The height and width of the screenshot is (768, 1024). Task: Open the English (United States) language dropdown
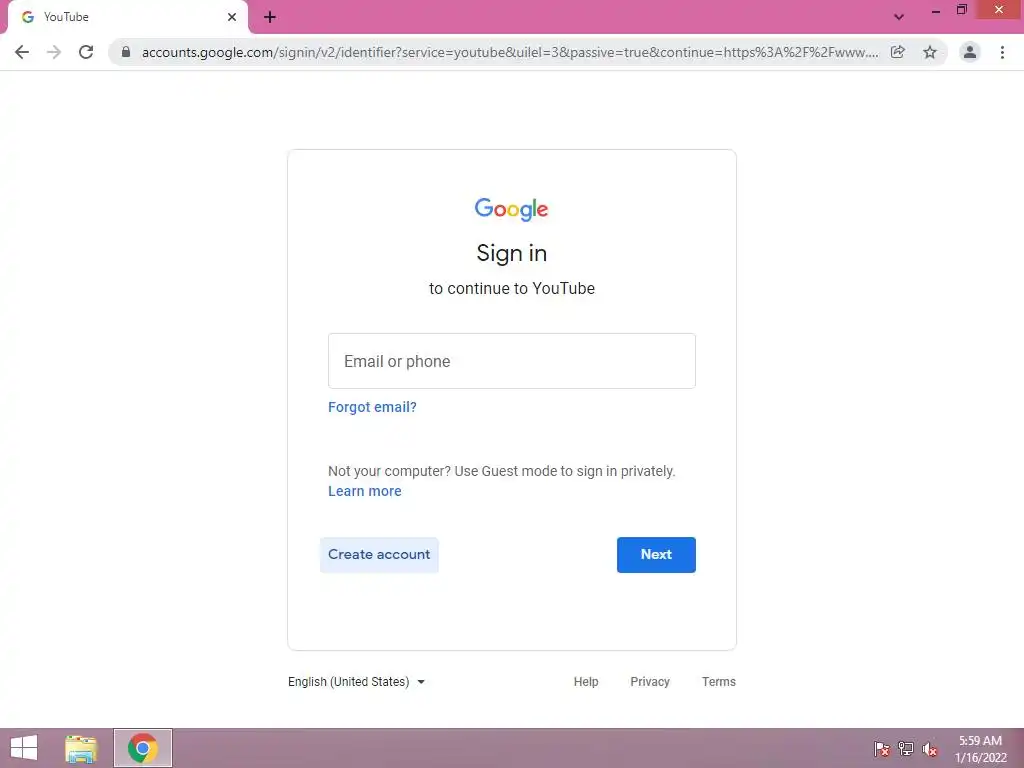357,682
